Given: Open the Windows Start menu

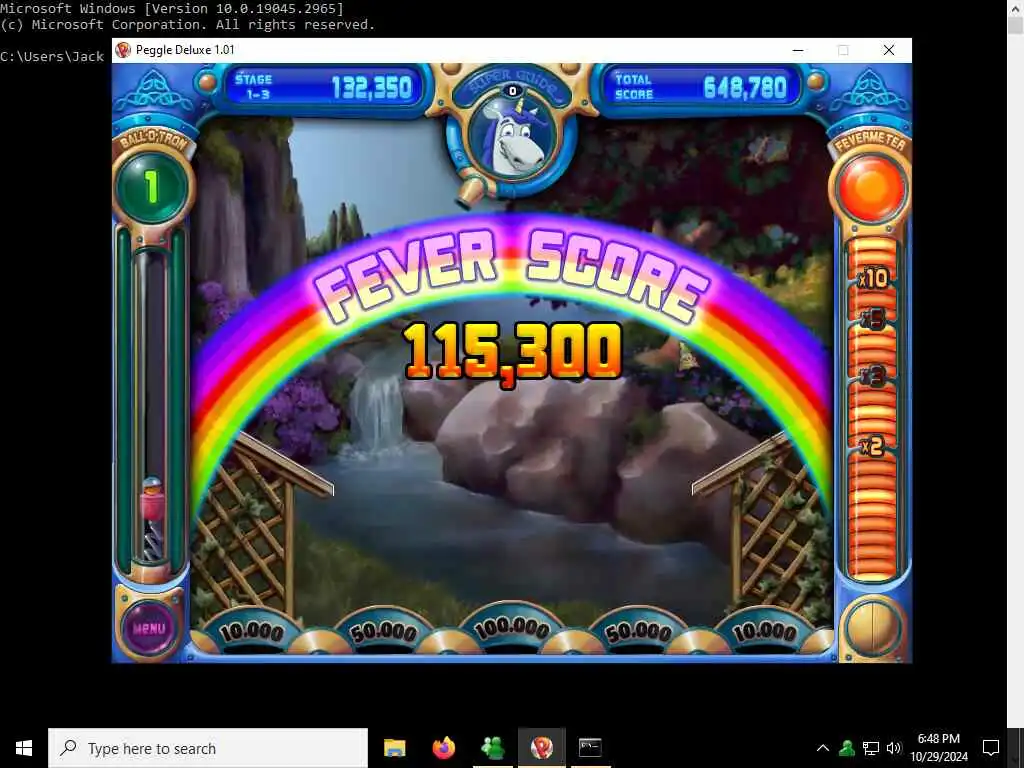Looking at the screenshot, I should (24, 748).
